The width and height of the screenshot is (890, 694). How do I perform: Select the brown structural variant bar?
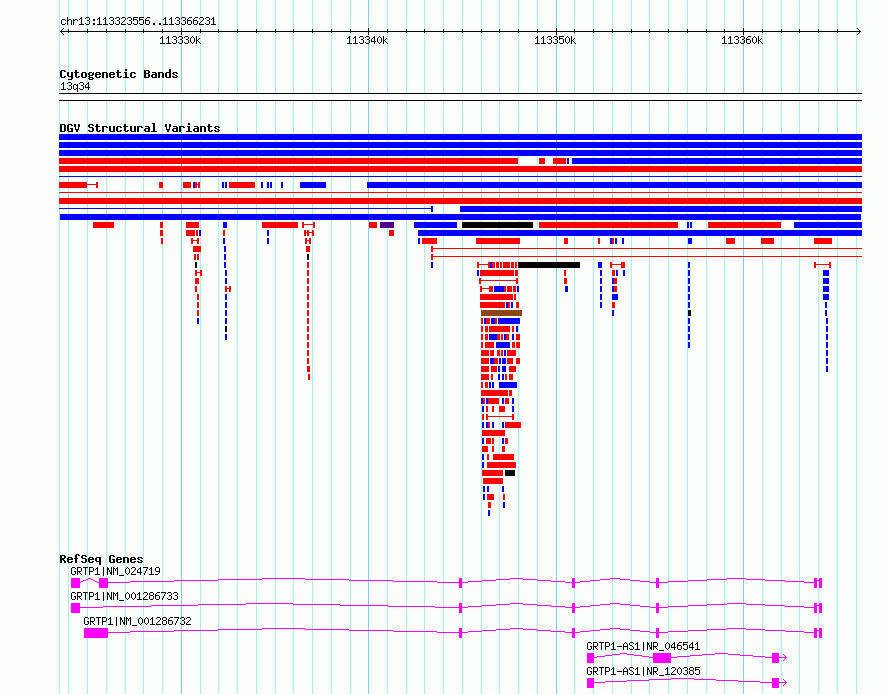pyautogui.click(x=501, y=313)
